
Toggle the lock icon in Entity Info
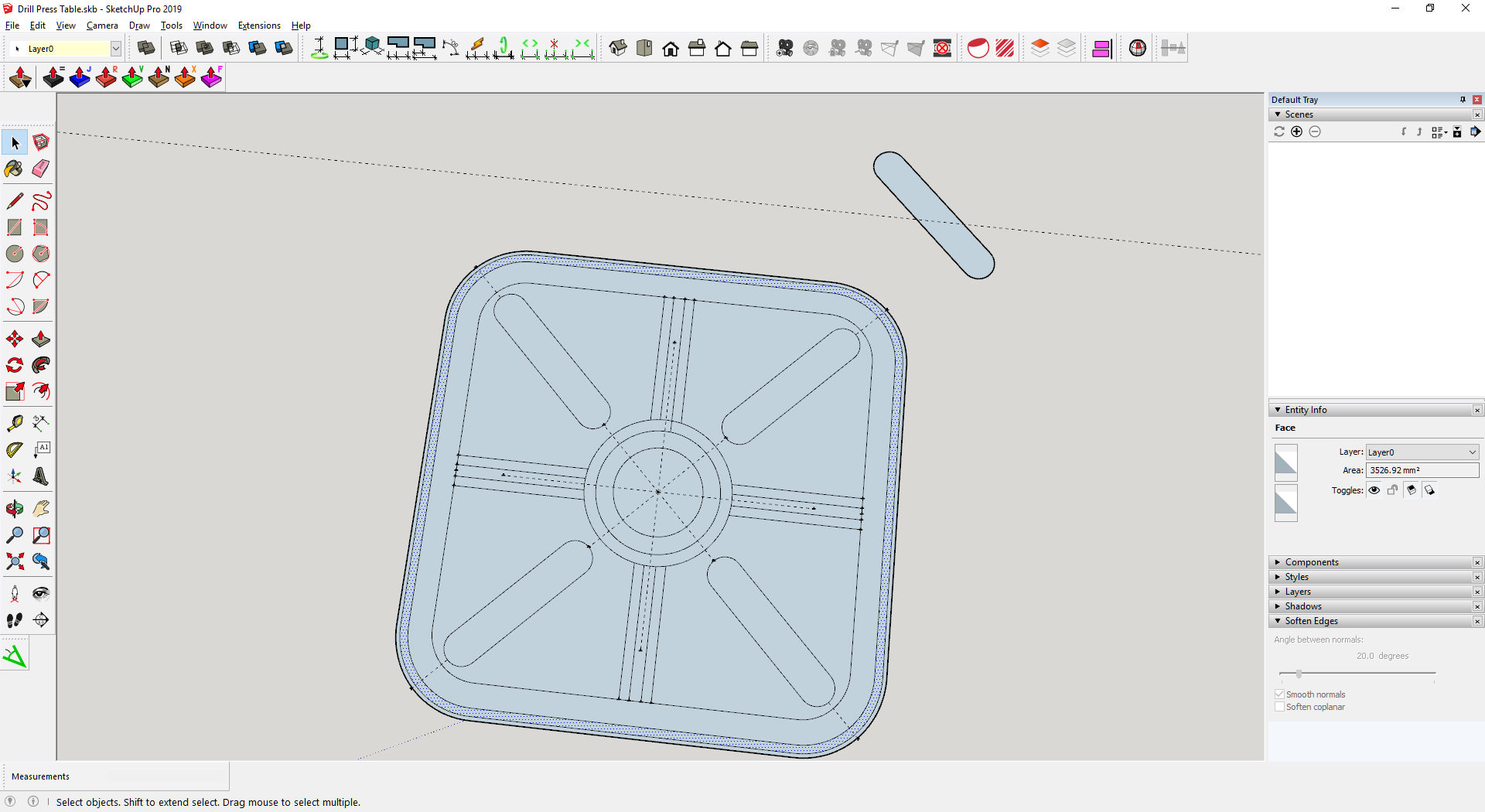1392,490
